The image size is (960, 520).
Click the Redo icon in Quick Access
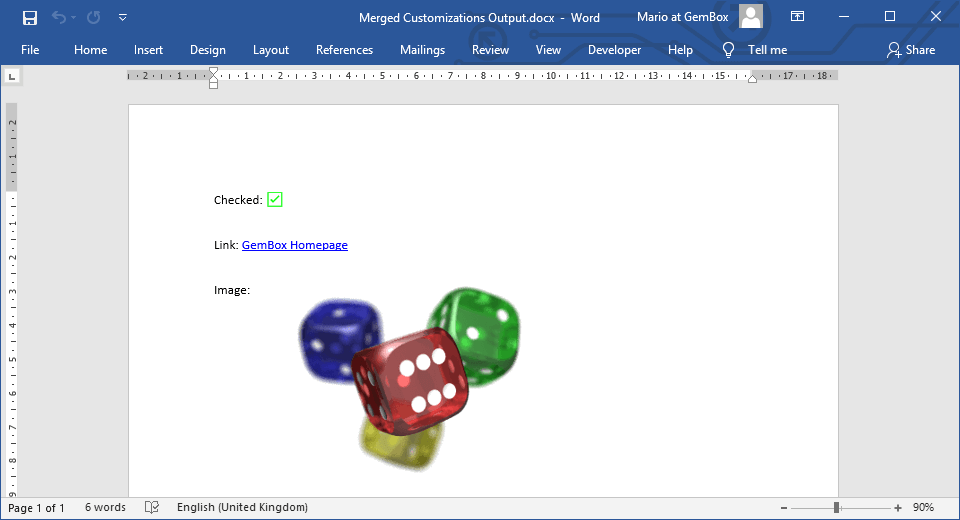point(93,17)
